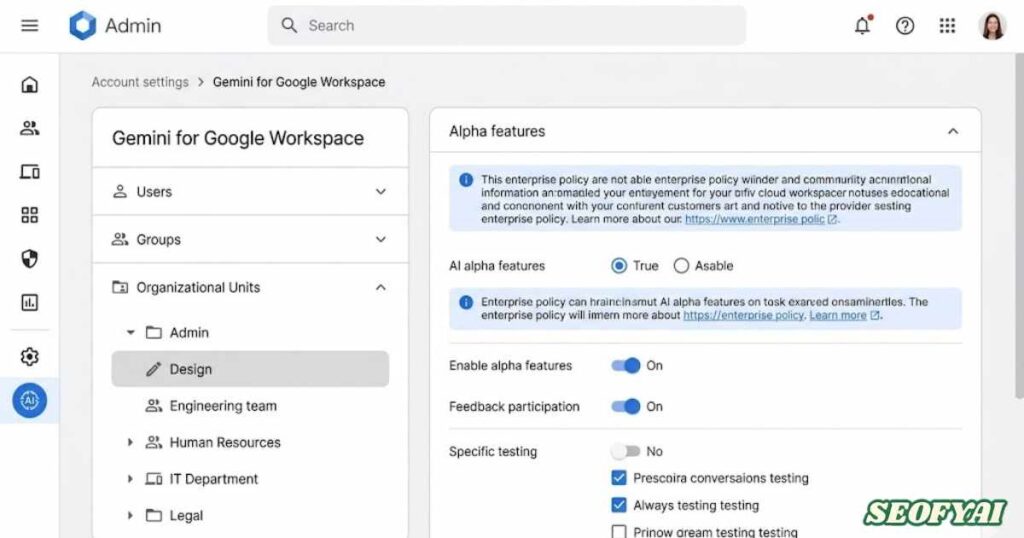The height and width of the screenshot is (538, 1024).
Task: Click the Gemini for Google Workspace breadcrumb
Action: [299, 82]
